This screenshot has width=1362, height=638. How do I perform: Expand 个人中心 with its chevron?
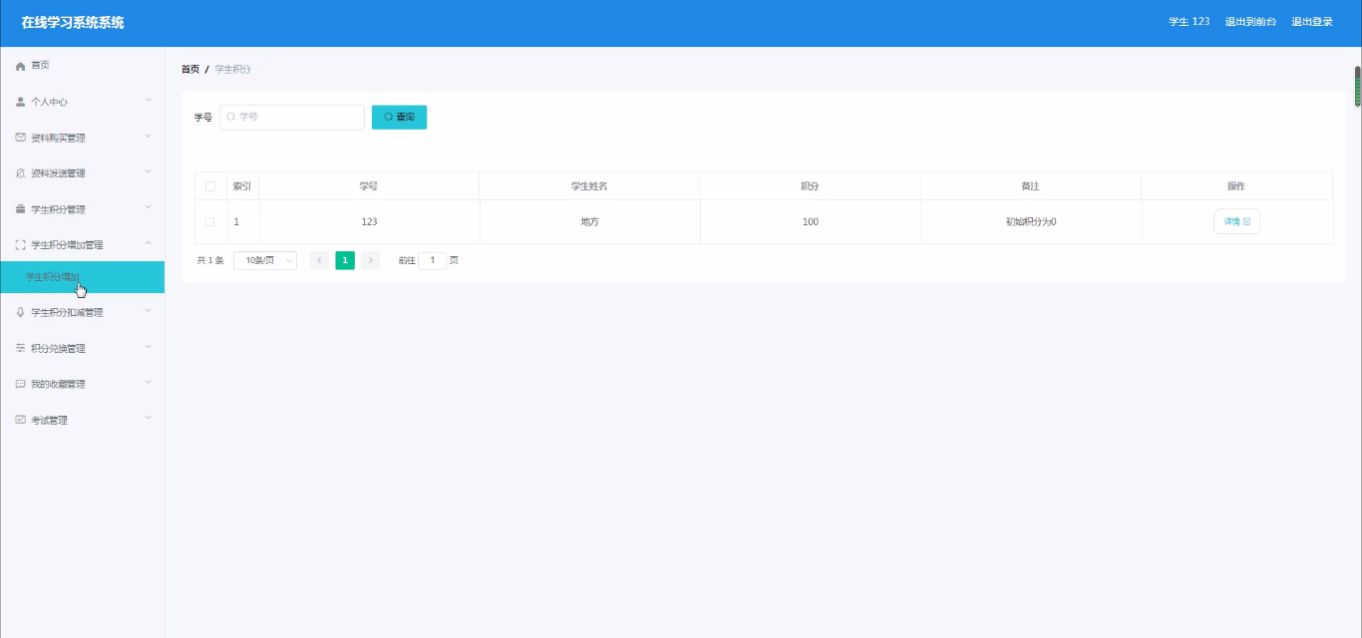(x=148, y=101)
